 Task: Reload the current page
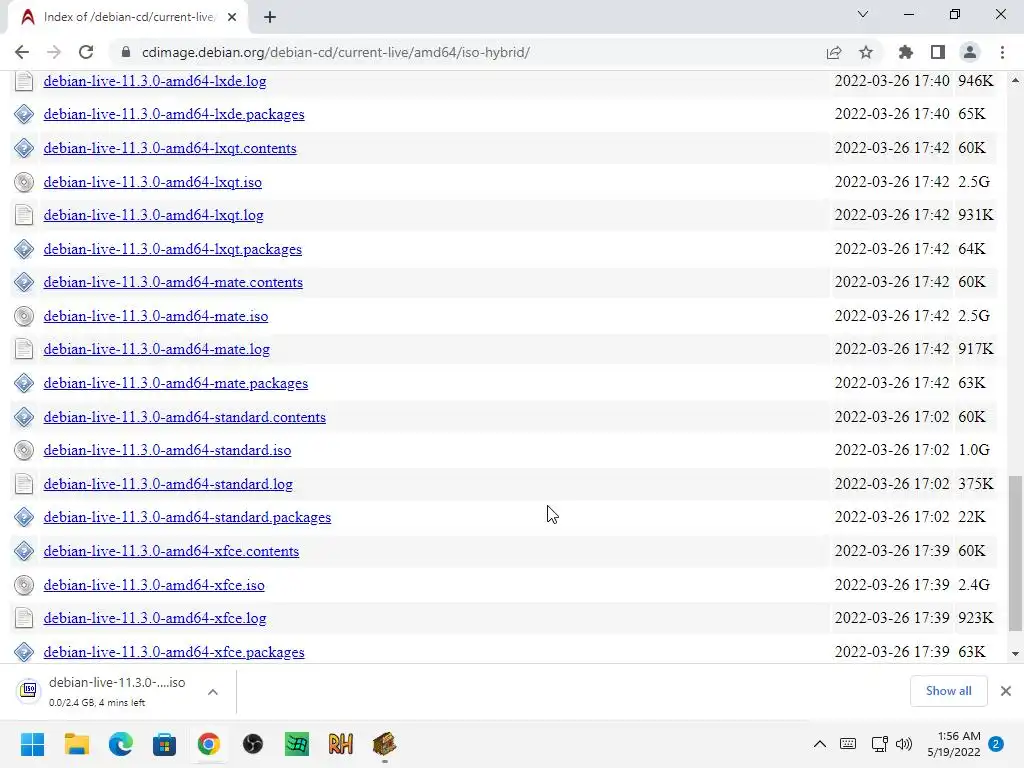[86, 52]
